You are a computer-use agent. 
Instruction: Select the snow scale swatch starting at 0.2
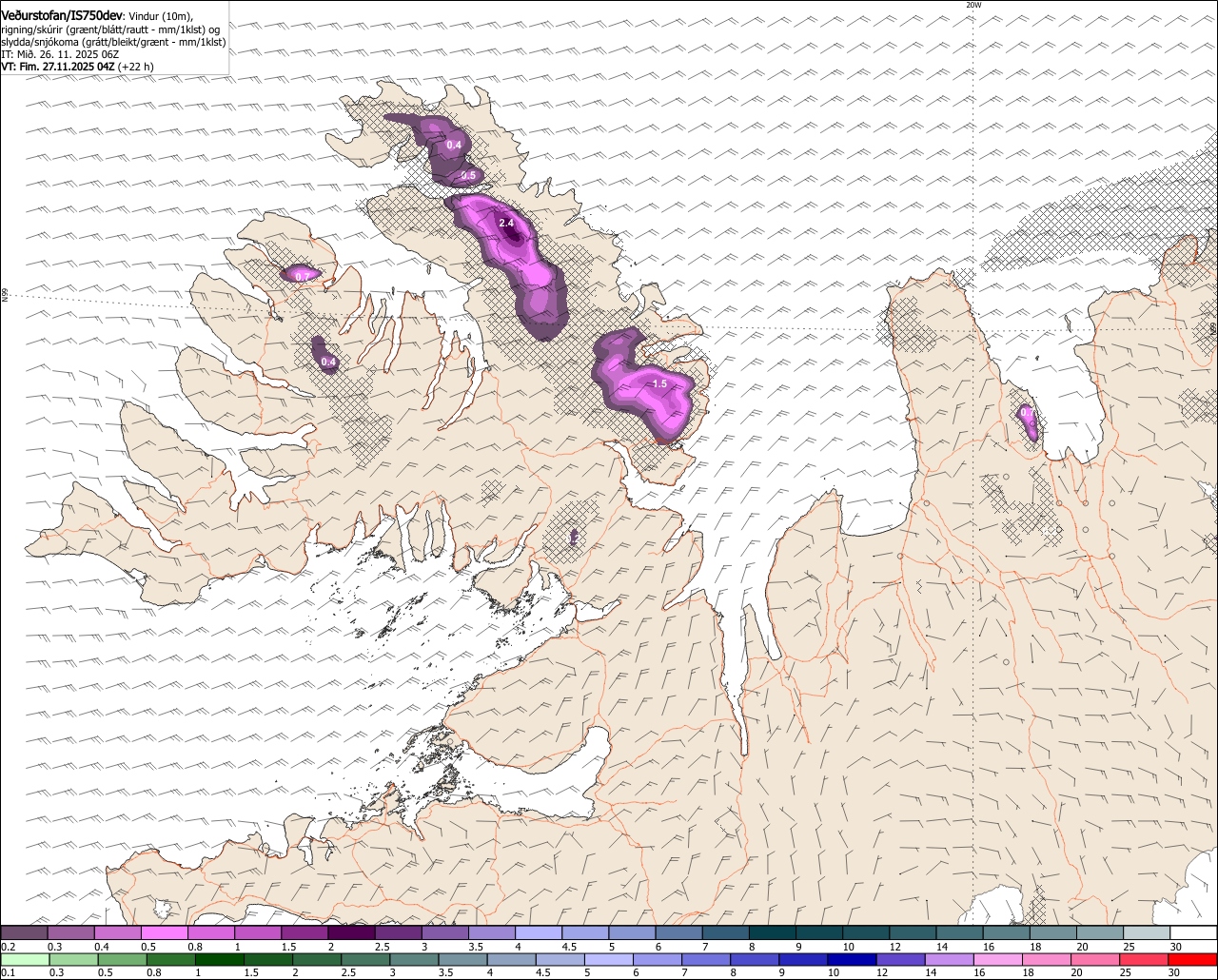click(x=24, y=932)
